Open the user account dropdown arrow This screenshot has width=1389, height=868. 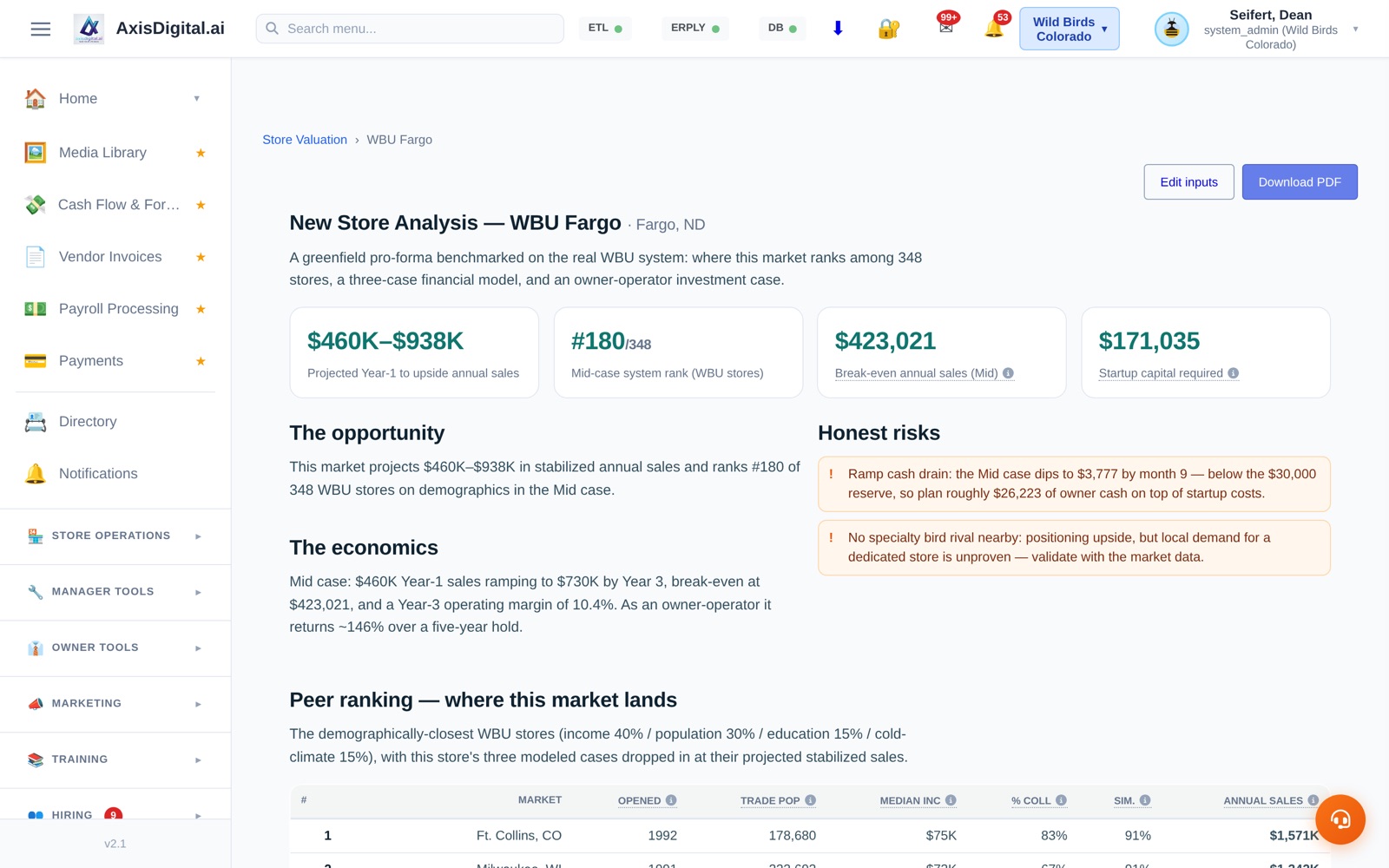[1355, 29]
